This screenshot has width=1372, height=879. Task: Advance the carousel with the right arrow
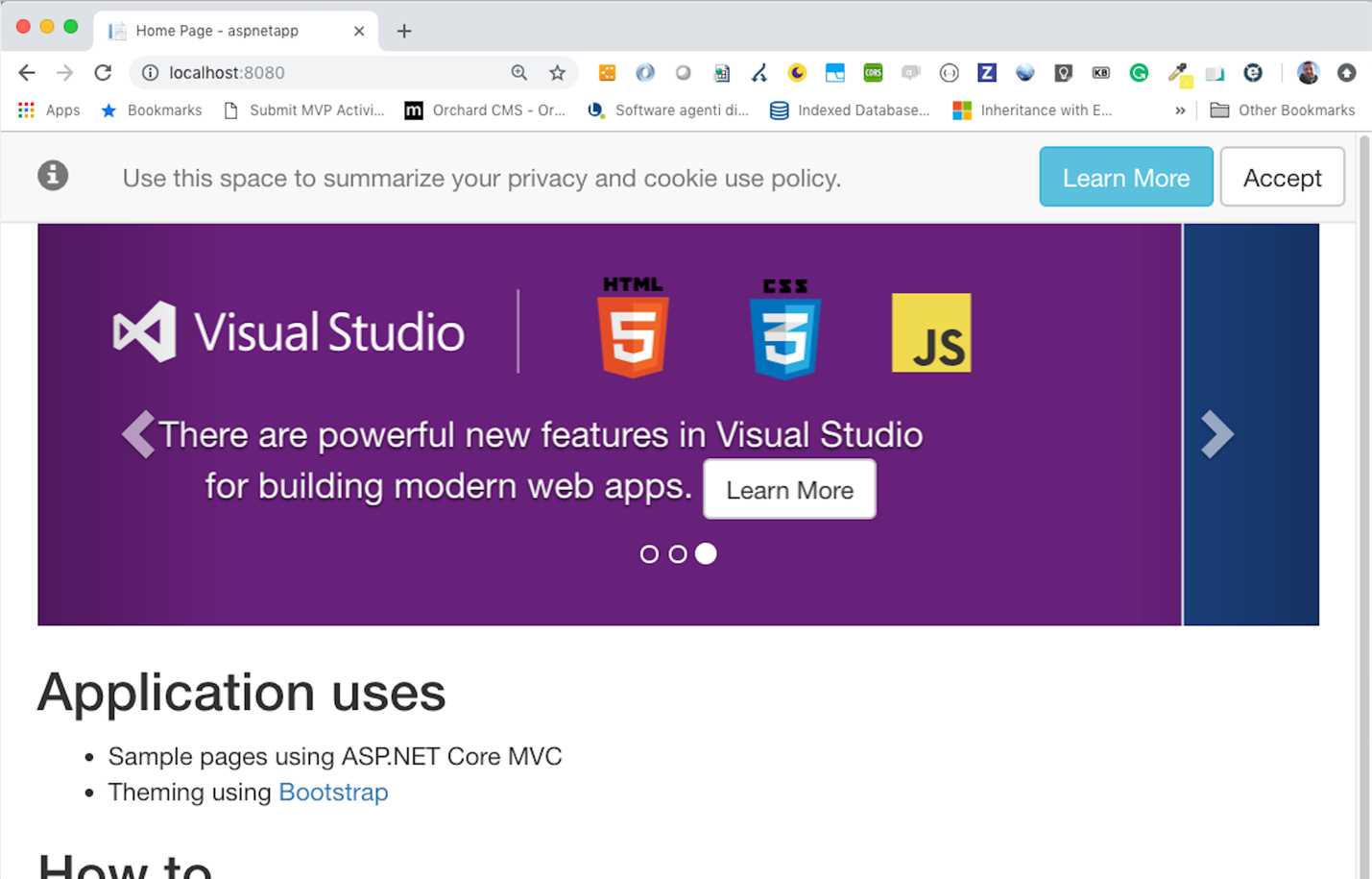click(x=1216, y=434)
